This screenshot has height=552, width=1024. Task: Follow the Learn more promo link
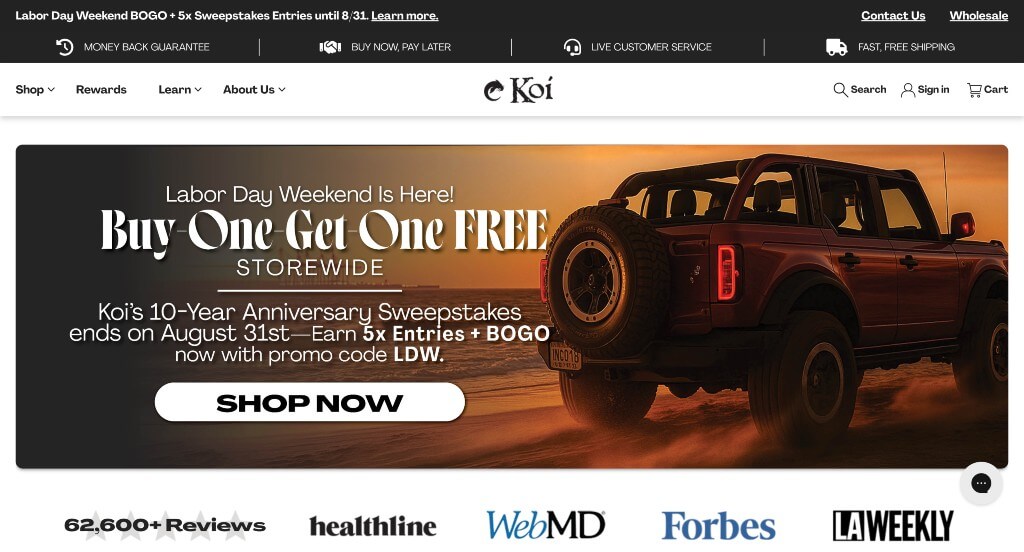pos(405,16)
